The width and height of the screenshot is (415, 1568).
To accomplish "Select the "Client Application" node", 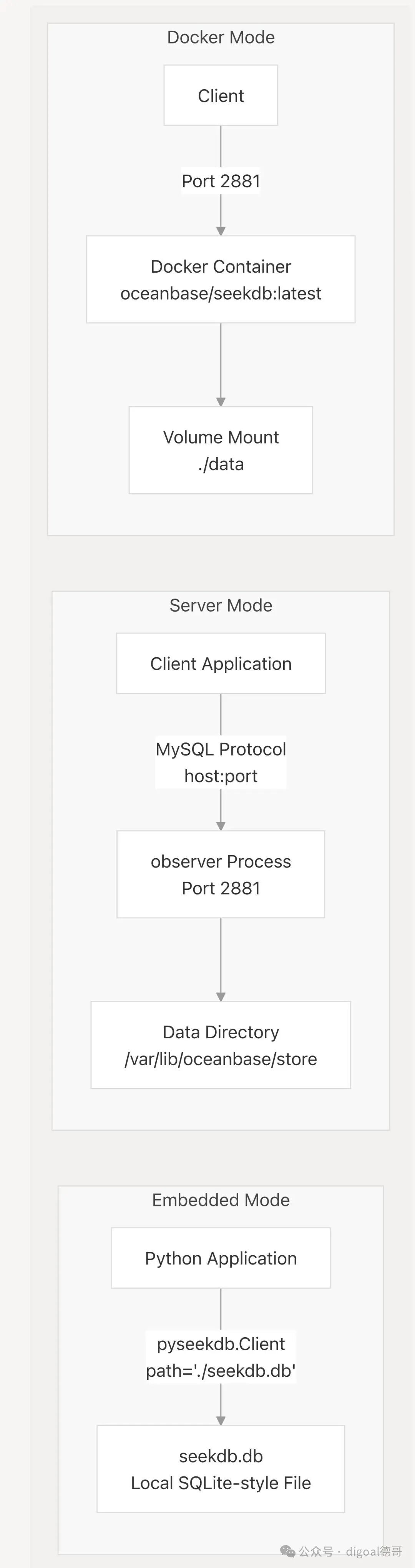I will [221, 664].
